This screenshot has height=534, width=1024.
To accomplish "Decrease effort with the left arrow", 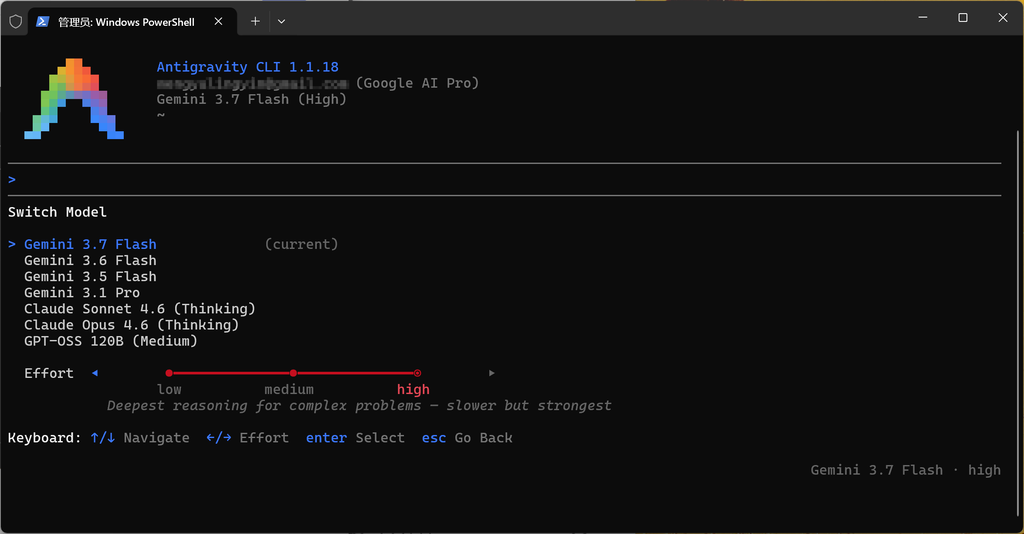I will [95, 373].
